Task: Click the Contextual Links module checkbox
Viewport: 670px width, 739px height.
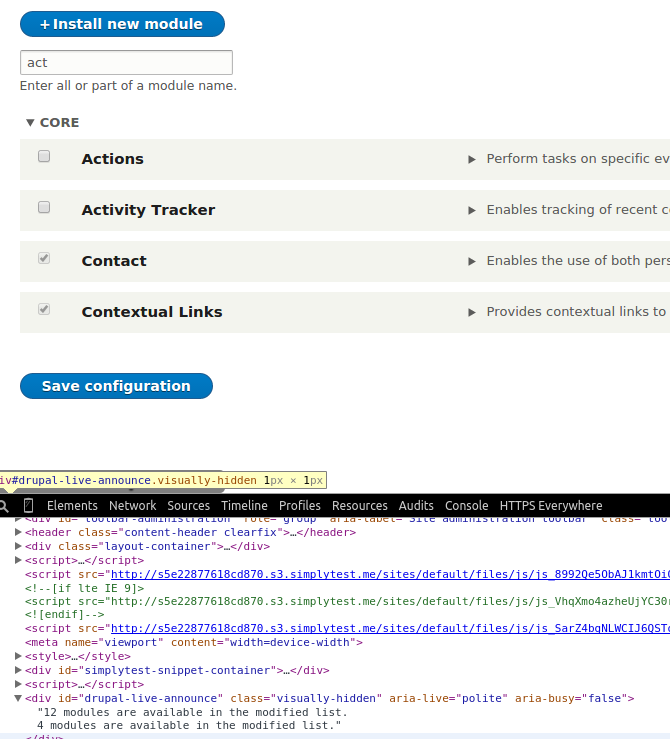Action: coord(44,310)
